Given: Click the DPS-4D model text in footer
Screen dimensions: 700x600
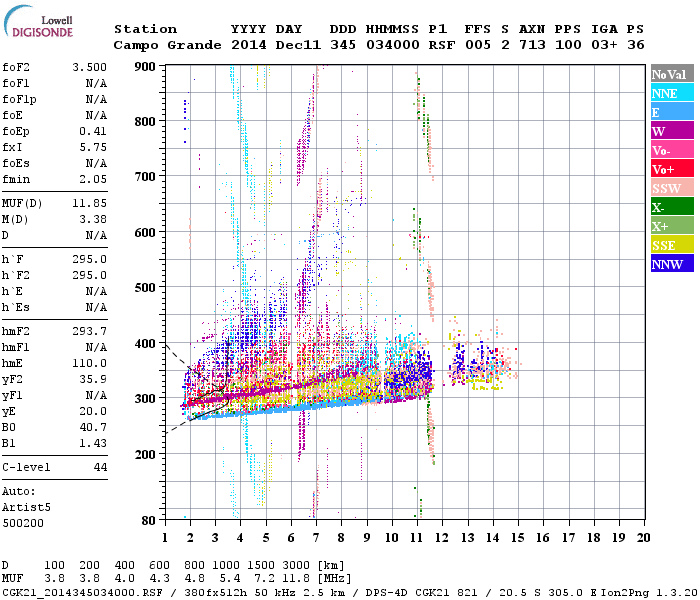Looking at the screenshot, I should (x=386, y=593).
